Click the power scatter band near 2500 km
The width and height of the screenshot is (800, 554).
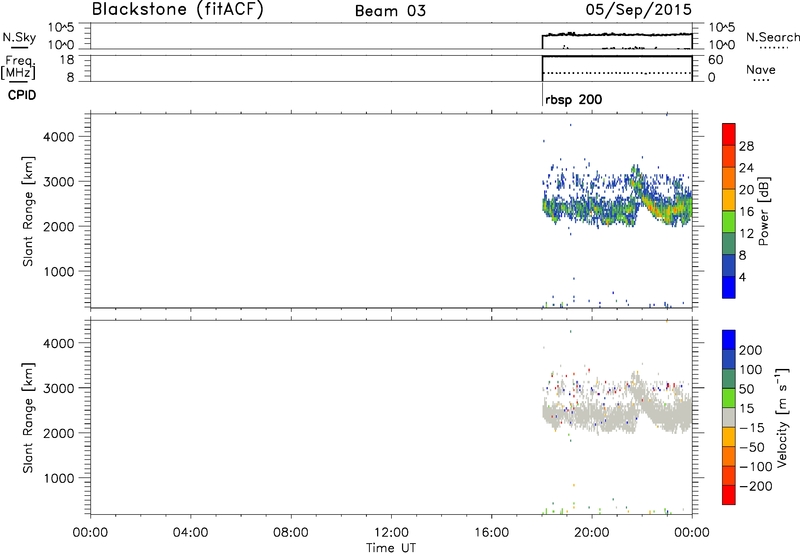click(617, 208)
